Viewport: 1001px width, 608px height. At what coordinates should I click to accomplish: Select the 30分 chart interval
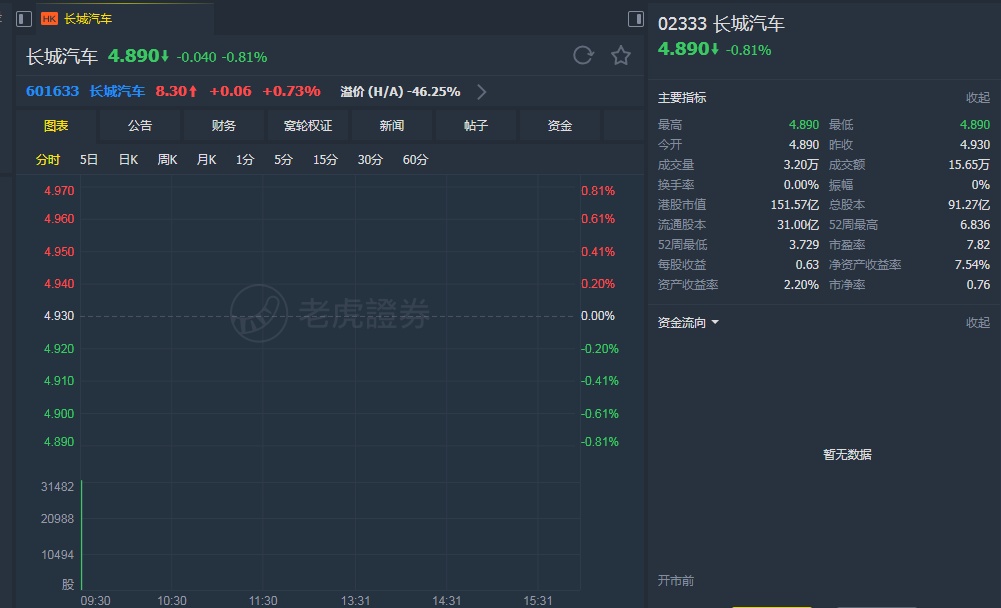370,160
